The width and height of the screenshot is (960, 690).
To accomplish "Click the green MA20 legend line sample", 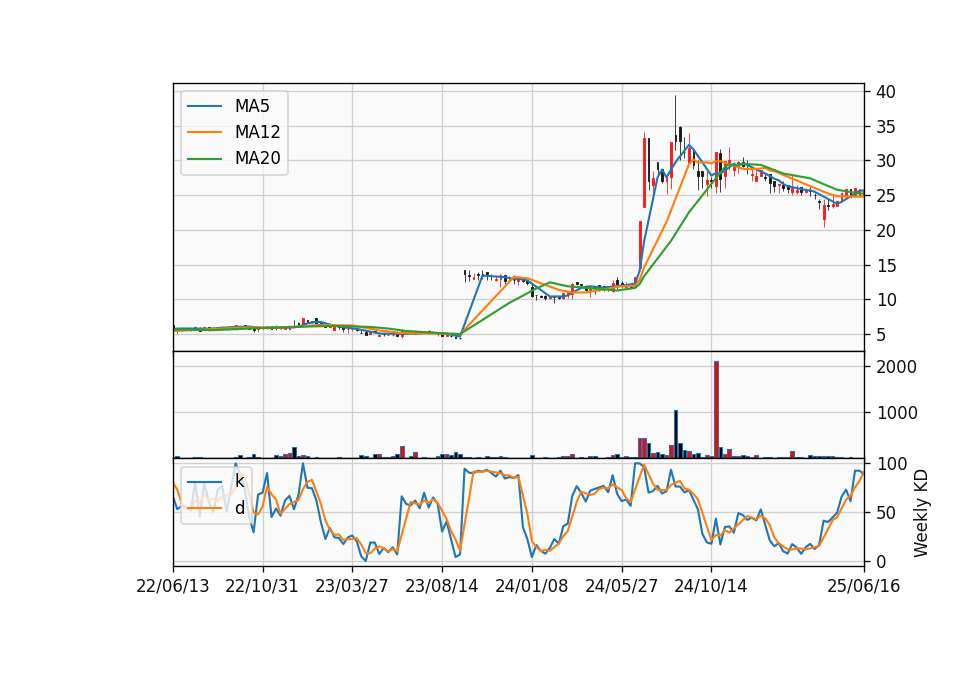I will pos(204,159).
